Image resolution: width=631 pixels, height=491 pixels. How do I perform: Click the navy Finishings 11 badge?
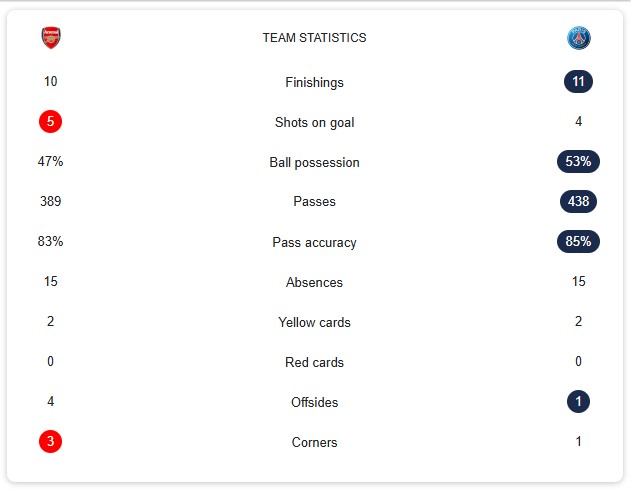(578, 82)
